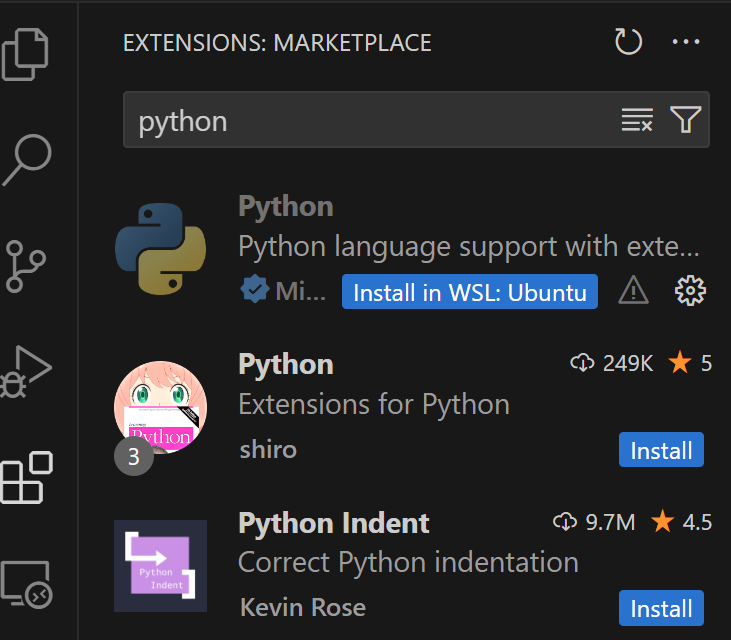Clear extensions search results
Screen dimensions: 731x640
point(637,120)
